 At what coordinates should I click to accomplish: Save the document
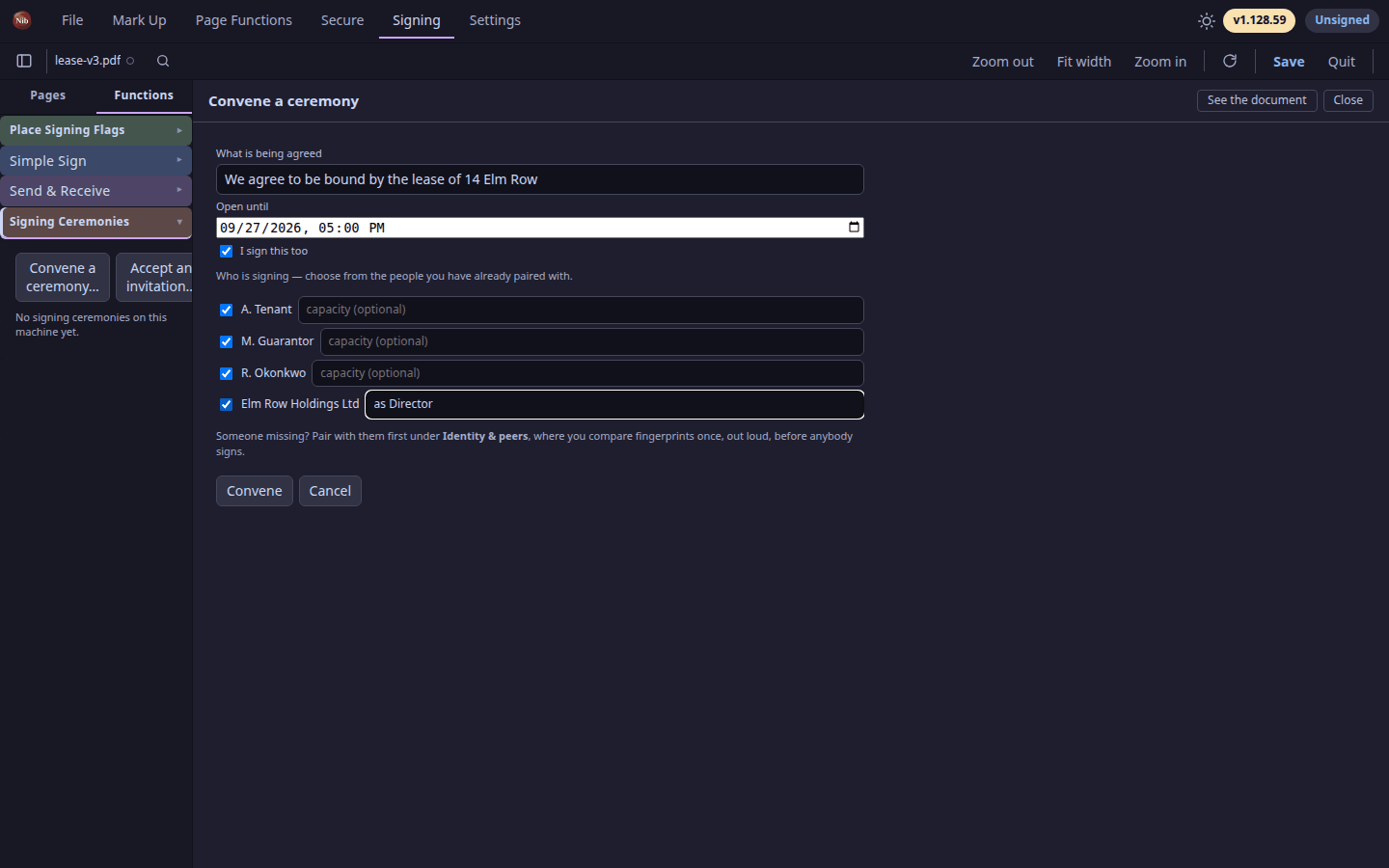point(1289,62)
